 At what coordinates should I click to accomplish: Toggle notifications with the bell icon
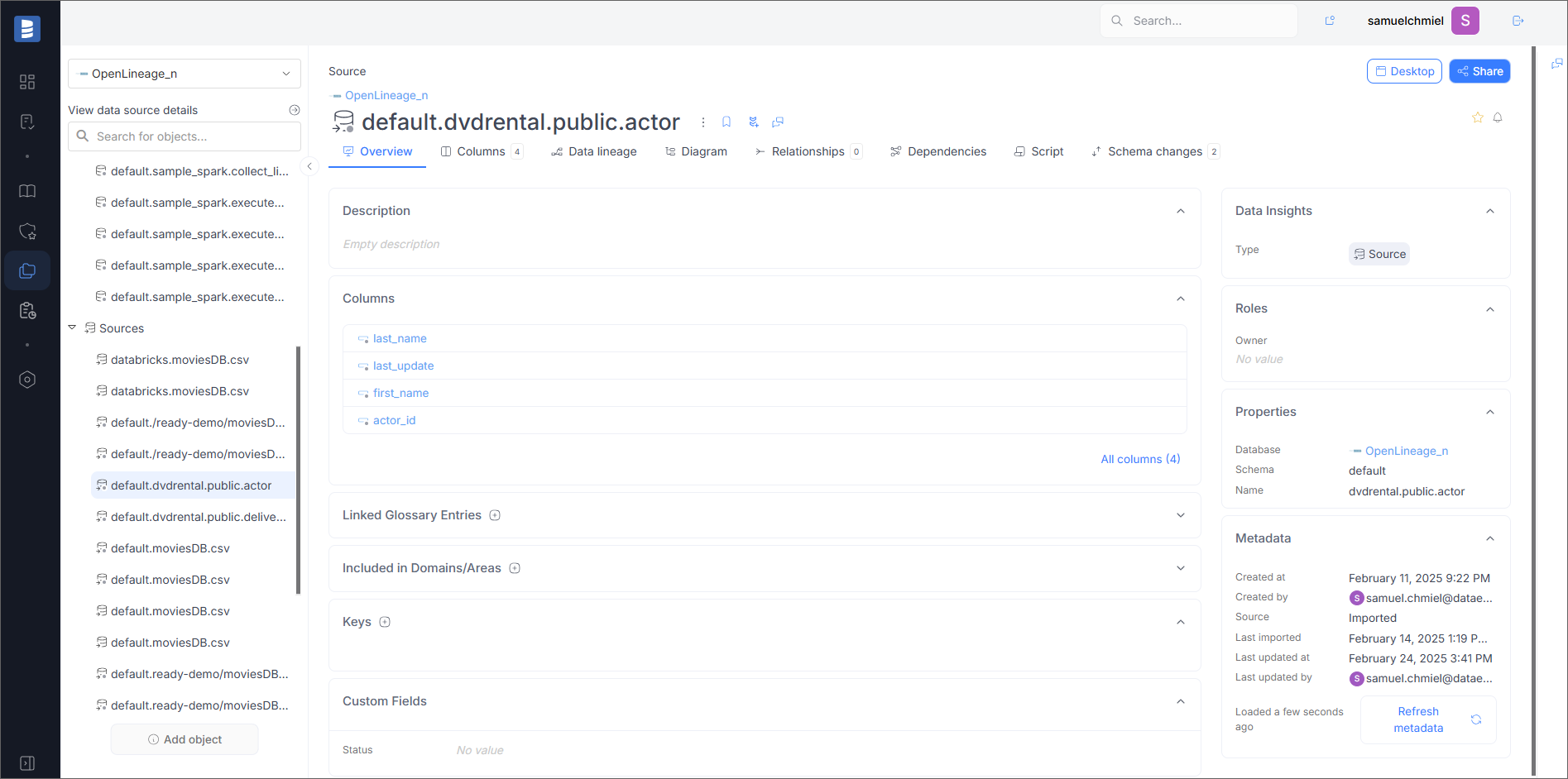click(1498, 117)
